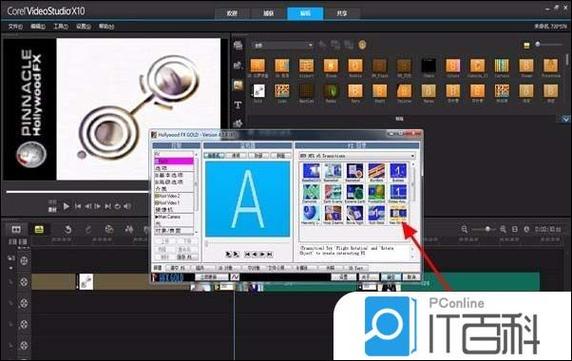Step to next frame in VideoStudio preview

coord(97,206)
